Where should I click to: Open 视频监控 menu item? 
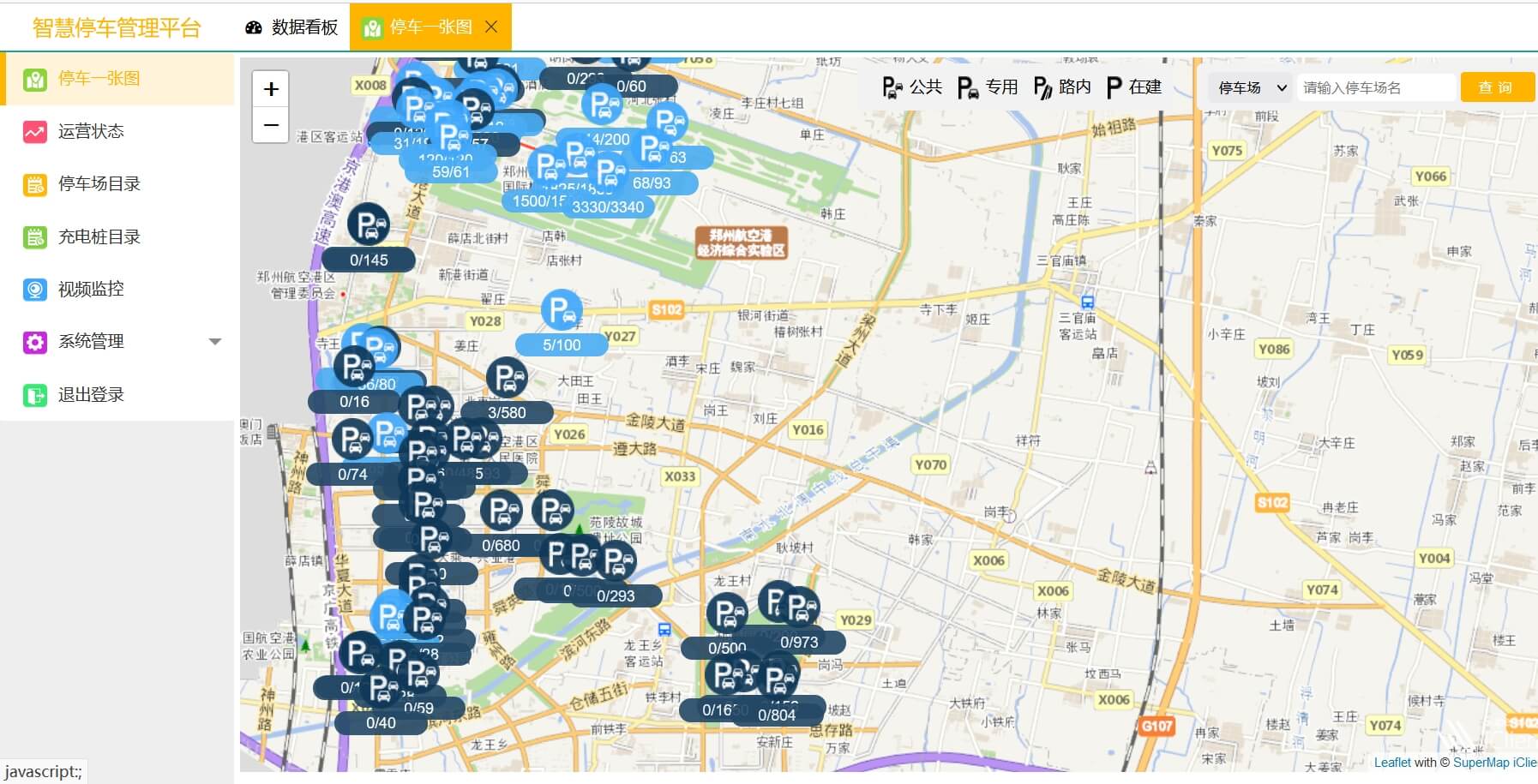click(117, 290)
